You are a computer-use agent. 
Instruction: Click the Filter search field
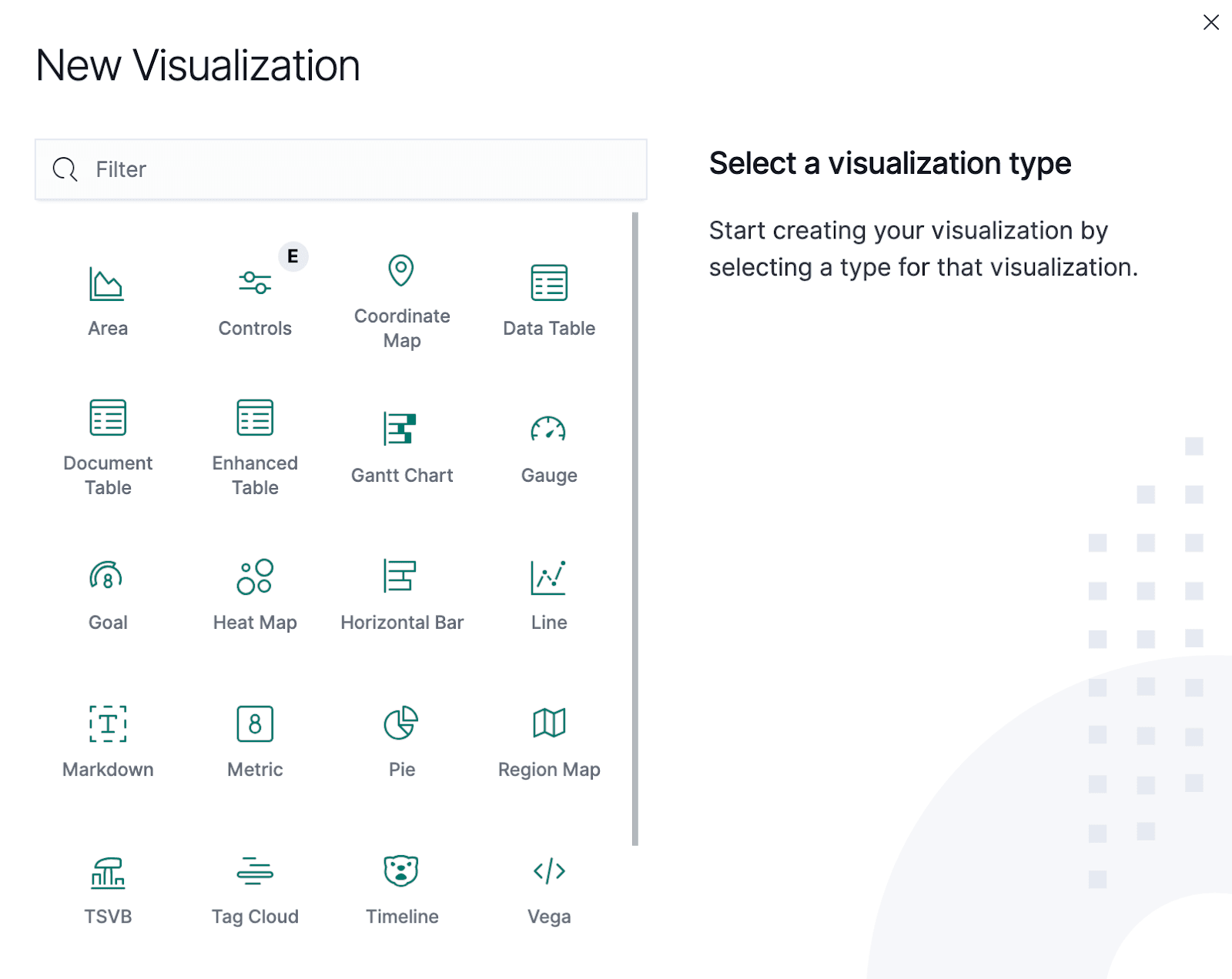pos(340,169)
